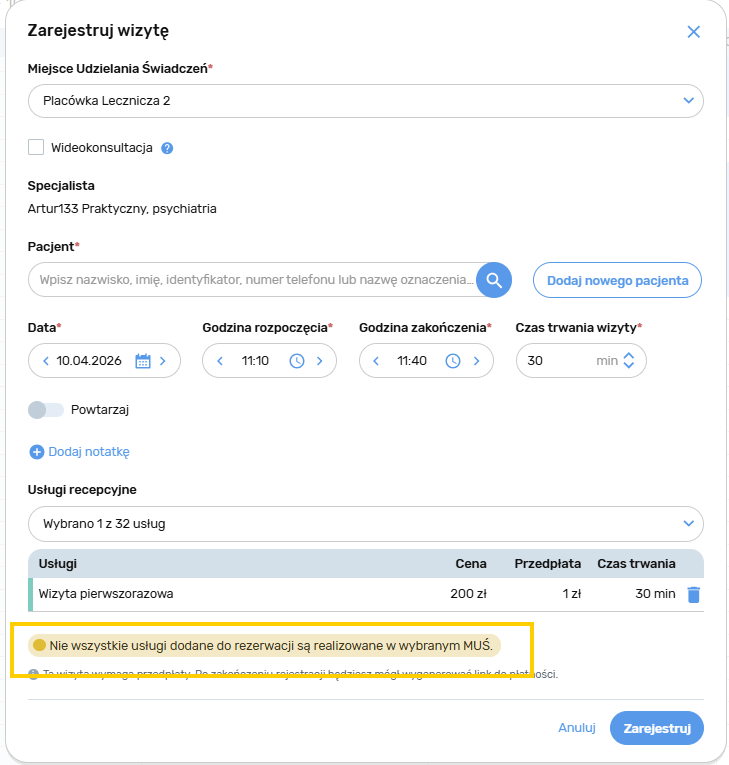Click the start time clock icon
This screenshot has height=765, width=729.
point(297,361)
